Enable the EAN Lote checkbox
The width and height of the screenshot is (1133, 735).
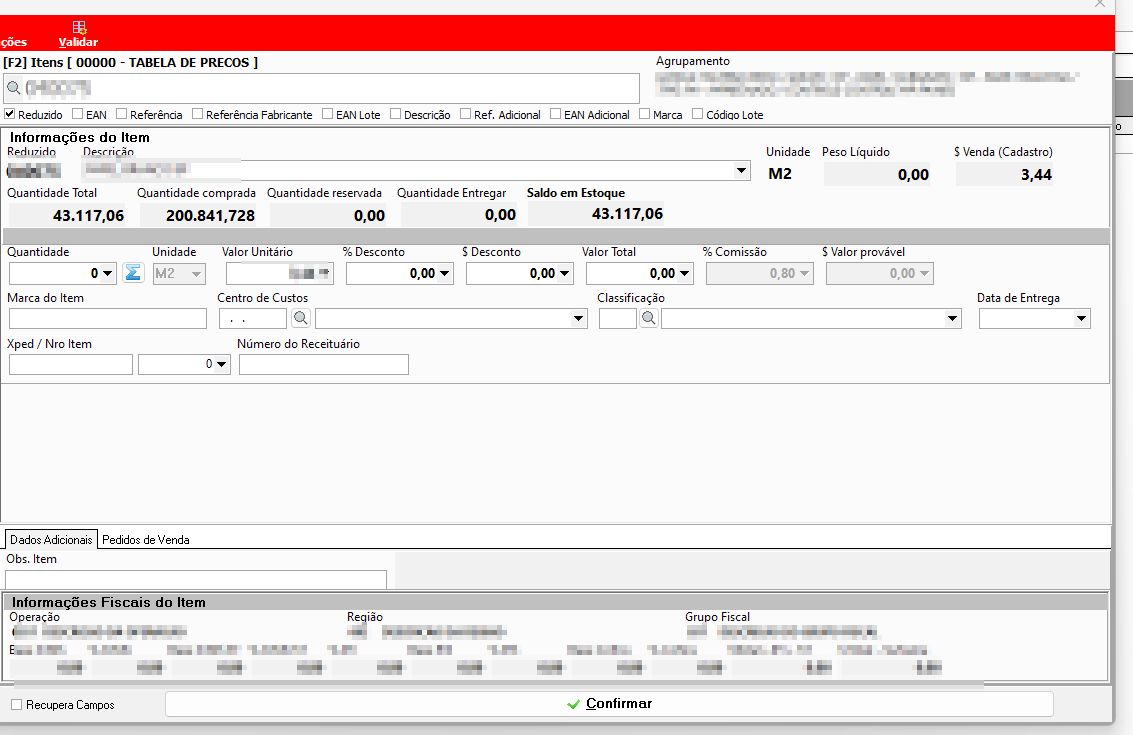point(327,114)
